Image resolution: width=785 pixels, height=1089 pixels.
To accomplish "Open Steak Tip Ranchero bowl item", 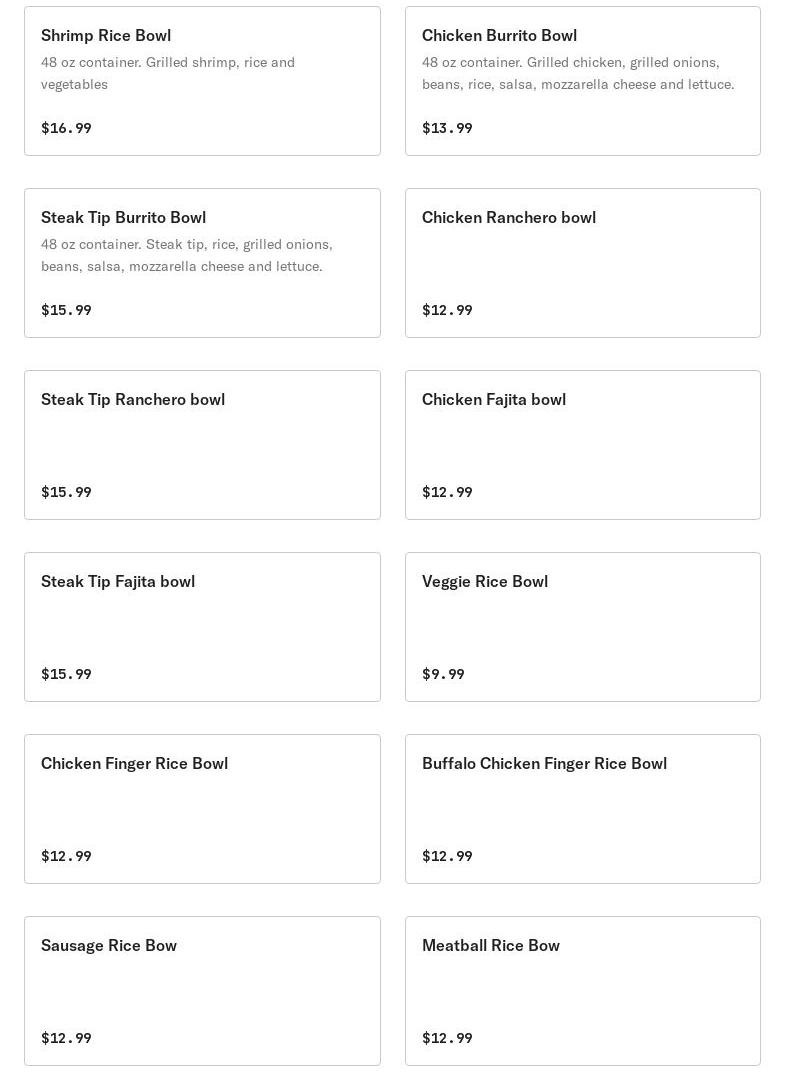I will coord(133,400).
